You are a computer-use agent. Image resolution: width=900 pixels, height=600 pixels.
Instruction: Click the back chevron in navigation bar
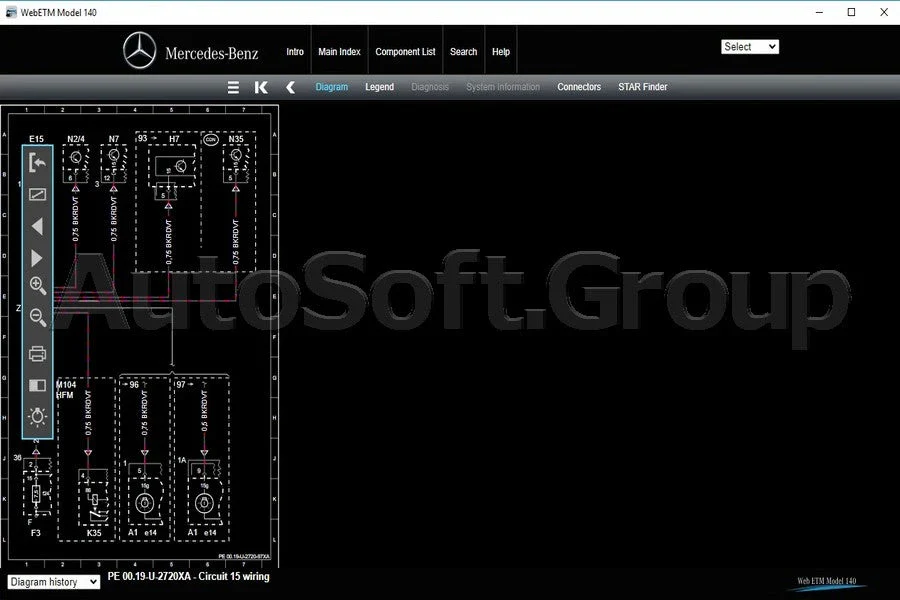(x=290, y=87)
